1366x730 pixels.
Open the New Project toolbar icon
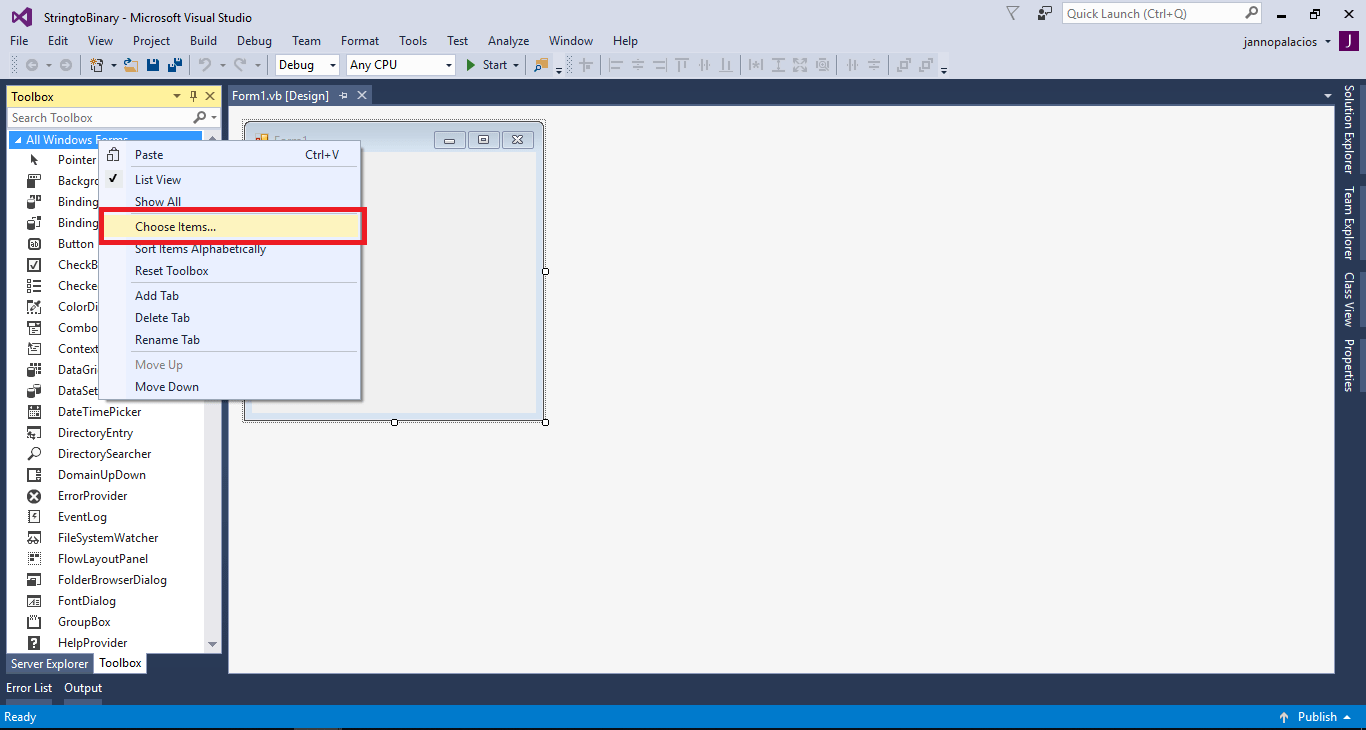coord(97,63)
